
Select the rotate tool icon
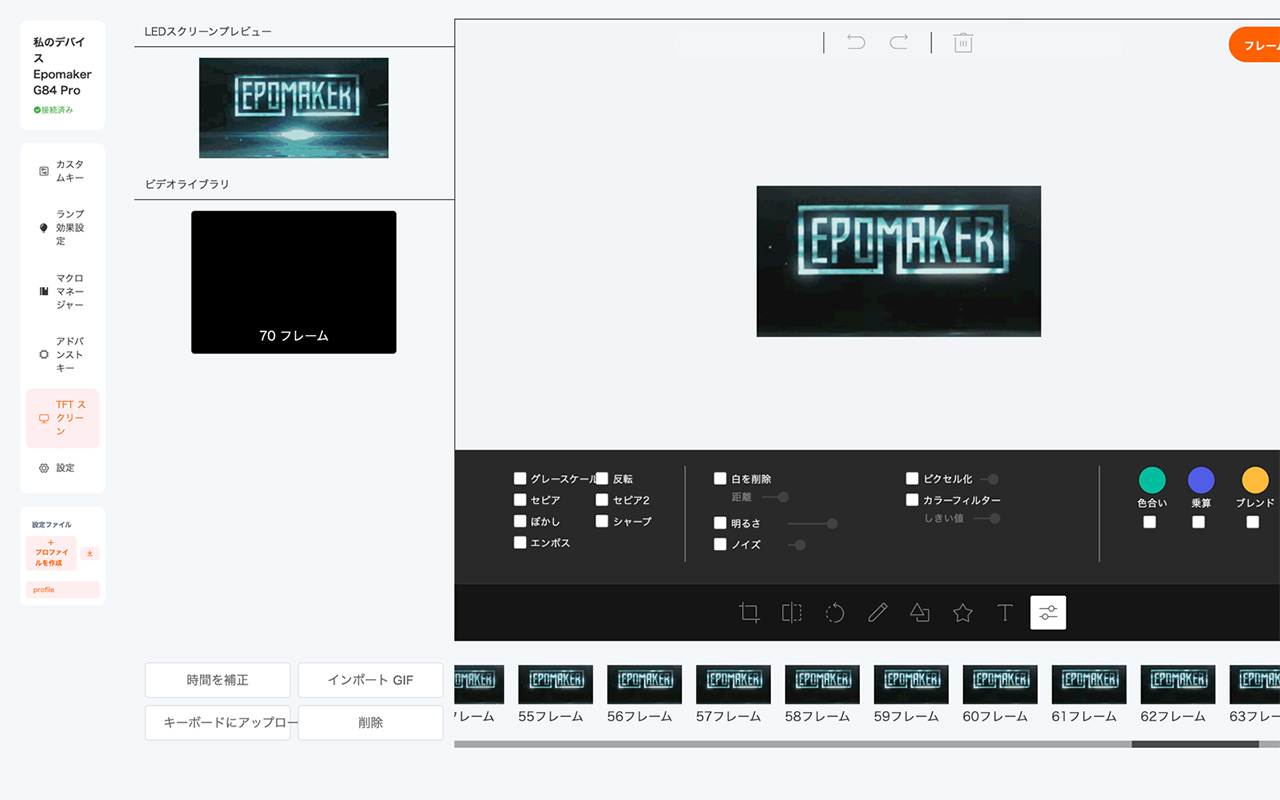click(x=835, y=613)
